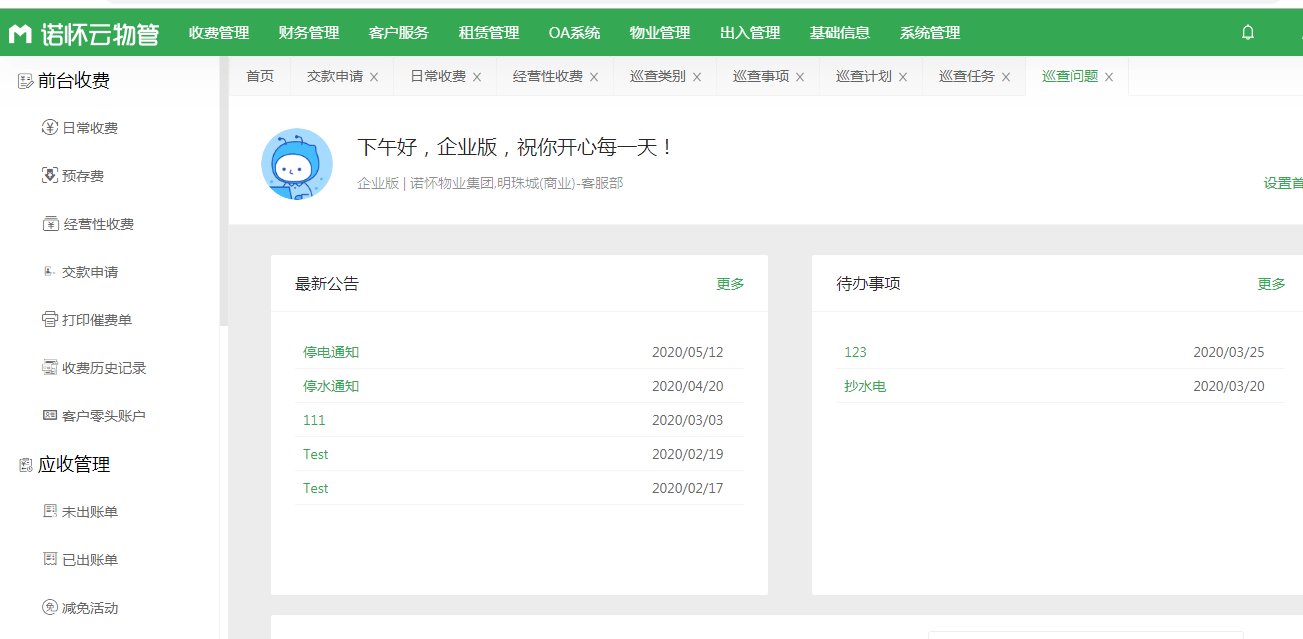The height and width of the screenshot is (639, 1303).
Task: Select the 经营性收费 sidebar icon
Action: pyautogui.click(x=51, y=224)
